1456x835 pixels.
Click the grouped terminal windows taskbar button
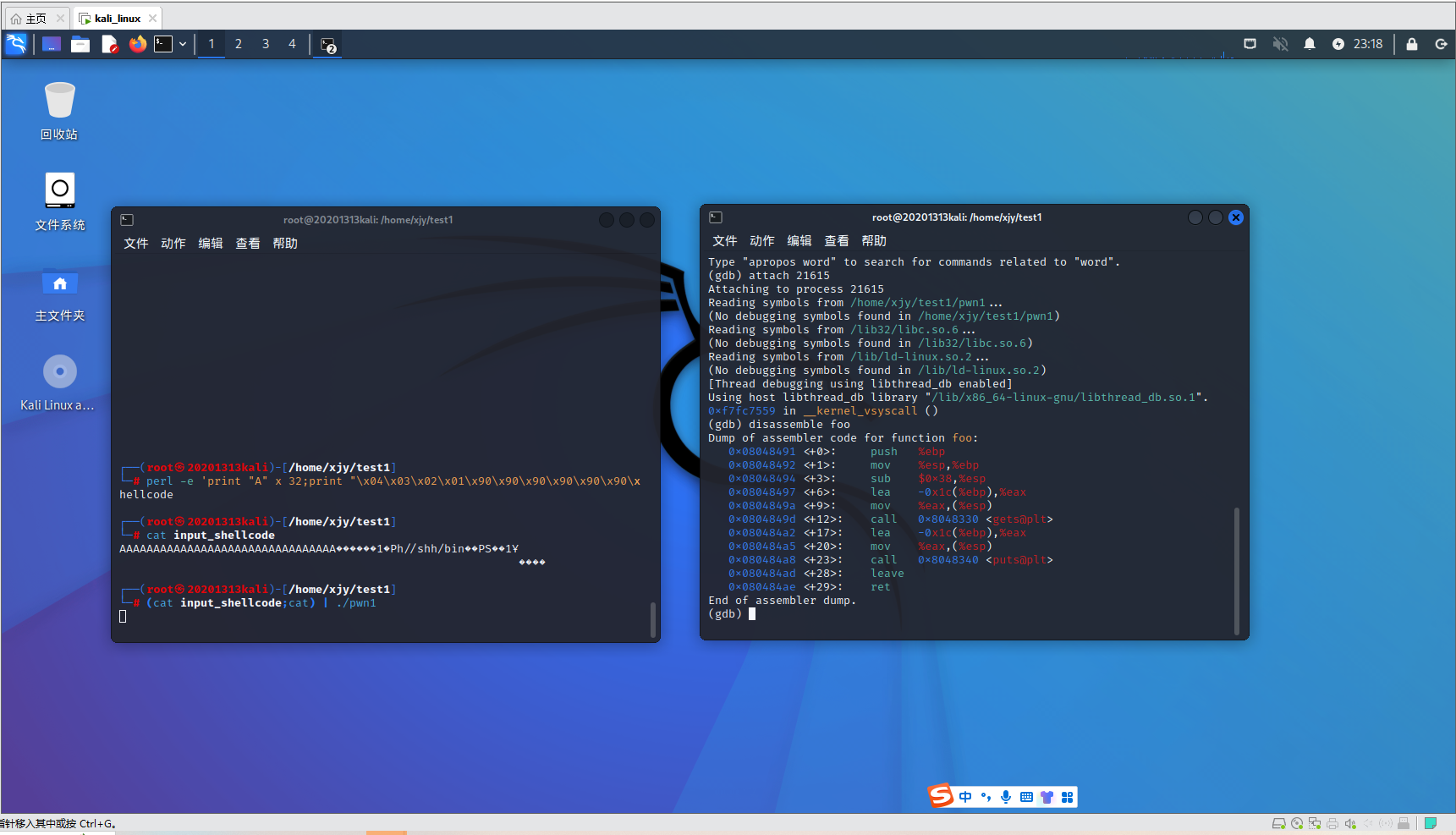pos(328,45)
